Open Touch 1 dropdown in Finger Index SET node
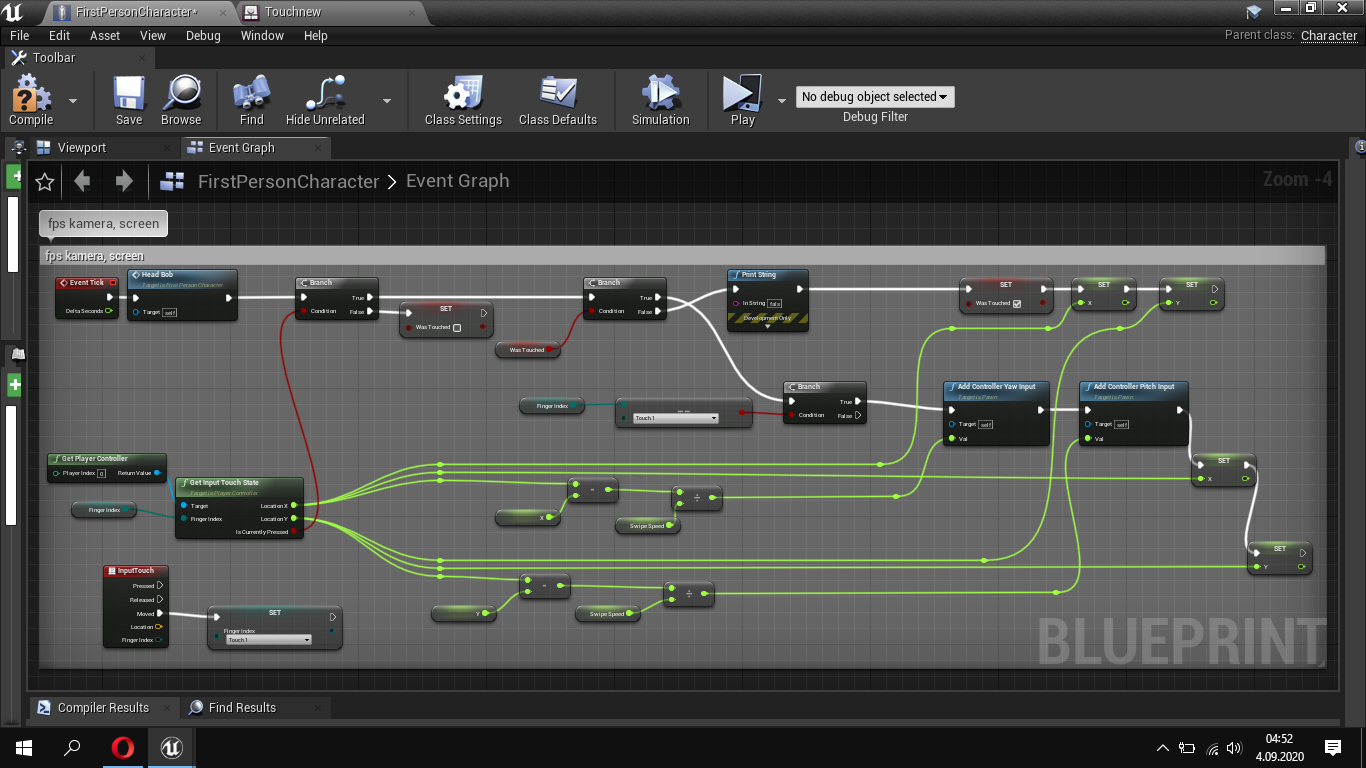Image resolution: width=1366 pixels, height=768 pixels. coord(268,639)
